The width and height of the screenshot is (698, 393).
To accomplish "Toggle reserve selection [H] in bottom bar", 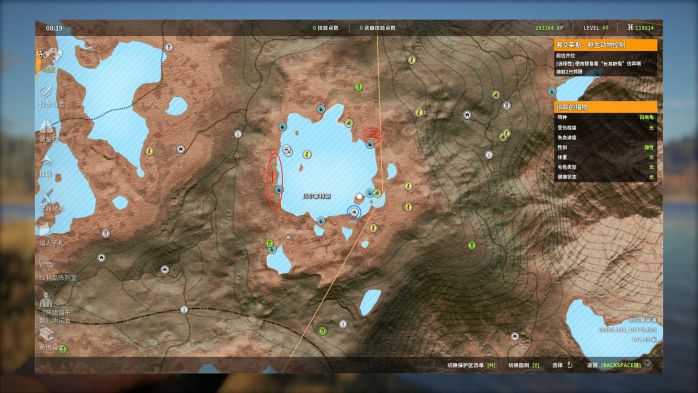I will click(471, 365).
